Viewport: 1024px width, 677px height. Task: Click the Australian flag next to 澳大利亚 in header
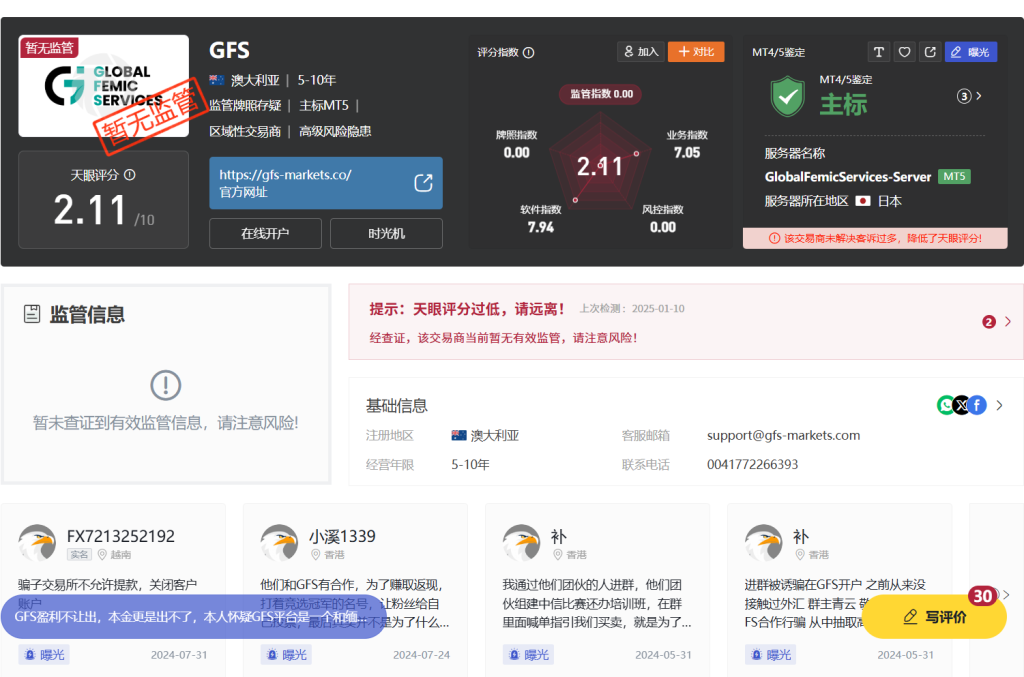pos(217,80)
